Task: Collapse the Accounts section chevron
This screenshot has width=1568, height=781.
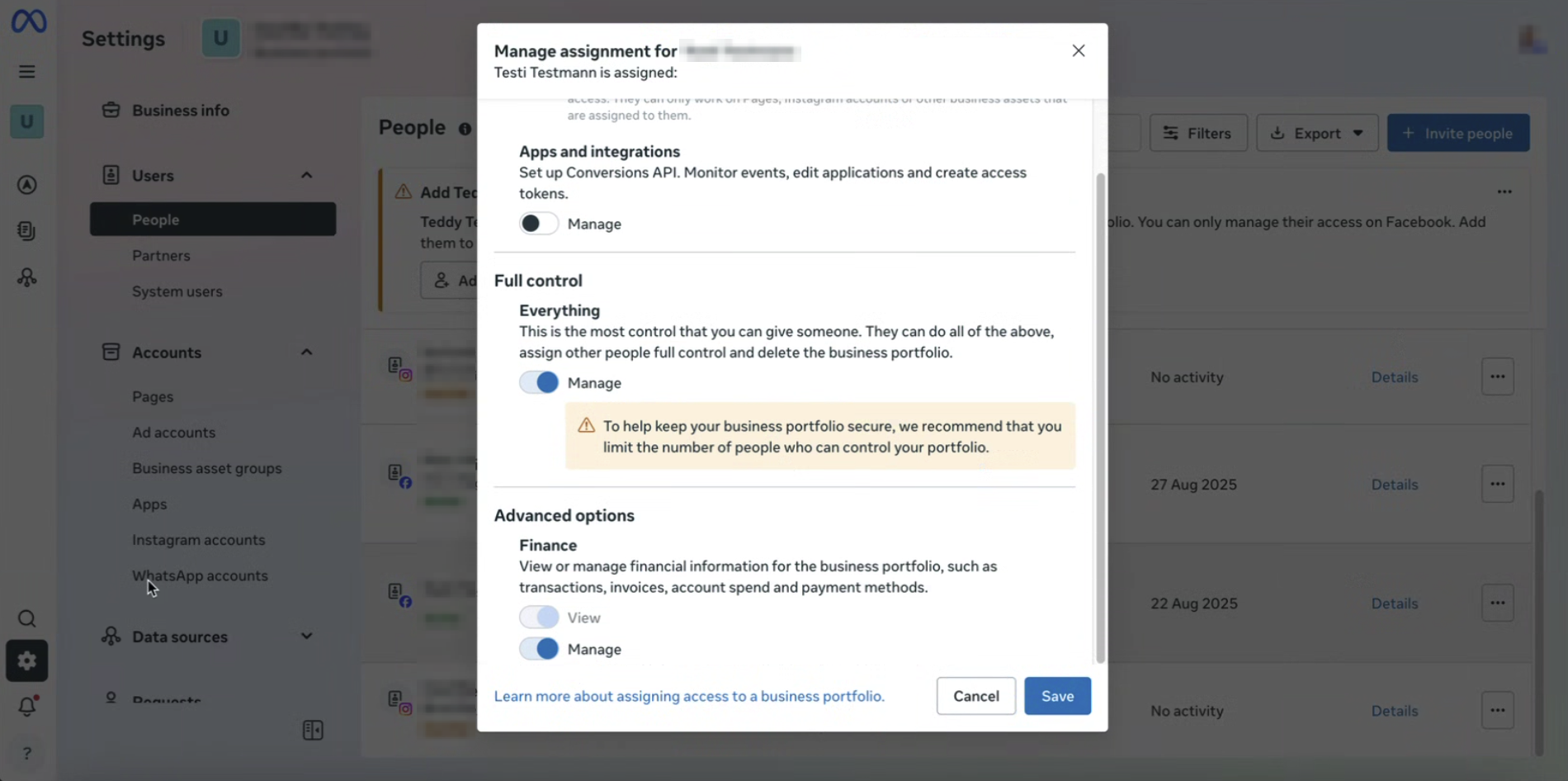Action: pos(306,352)
